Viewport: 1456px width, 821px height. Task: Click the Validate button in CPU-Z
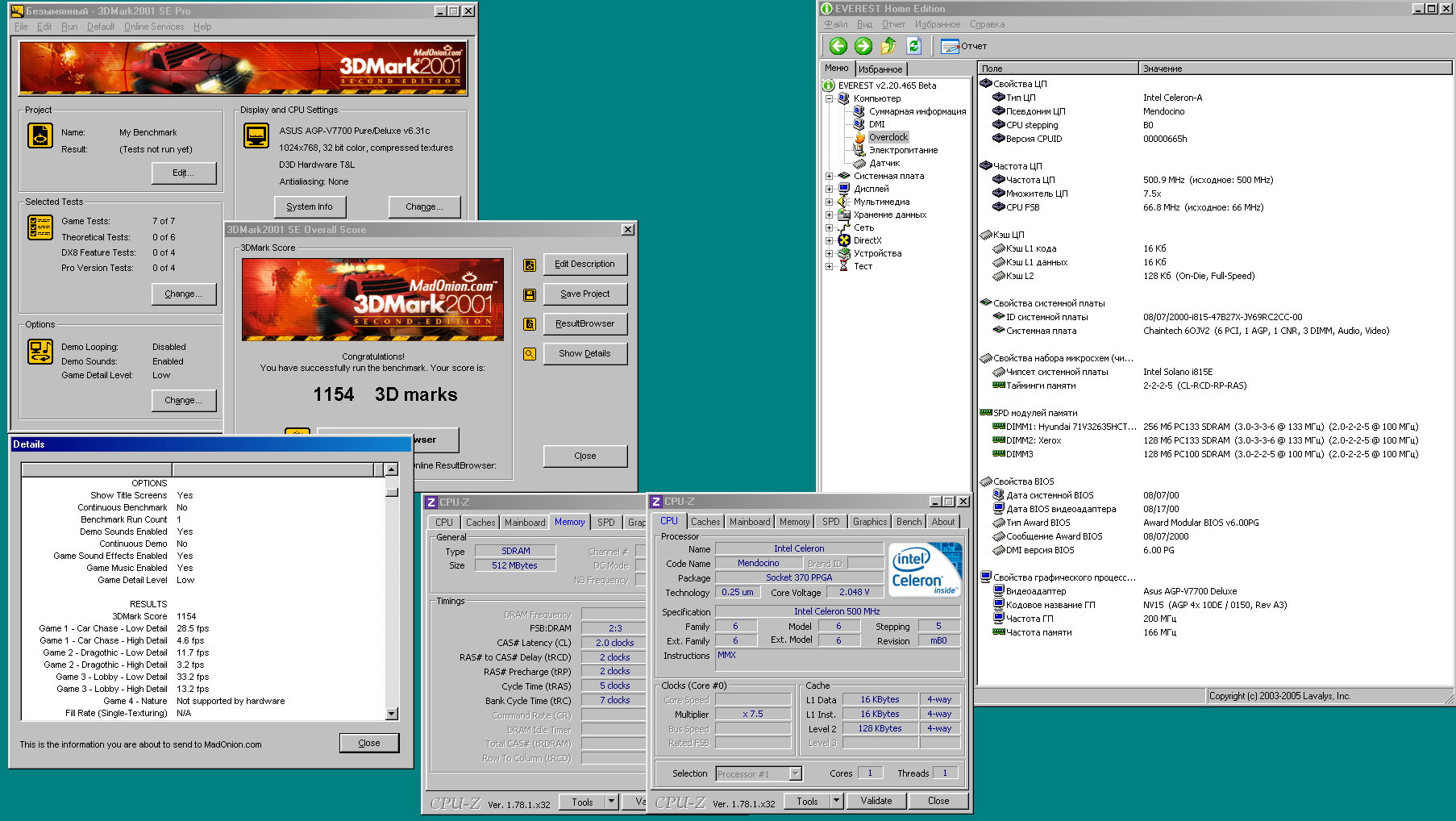coord(876,801)
